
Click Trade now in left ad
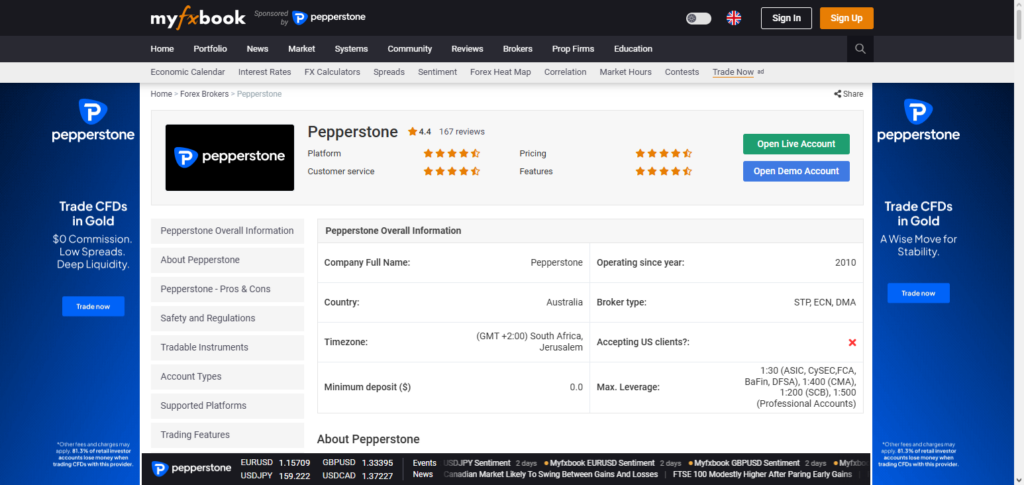pyautogui.click(x=93, y=306)
